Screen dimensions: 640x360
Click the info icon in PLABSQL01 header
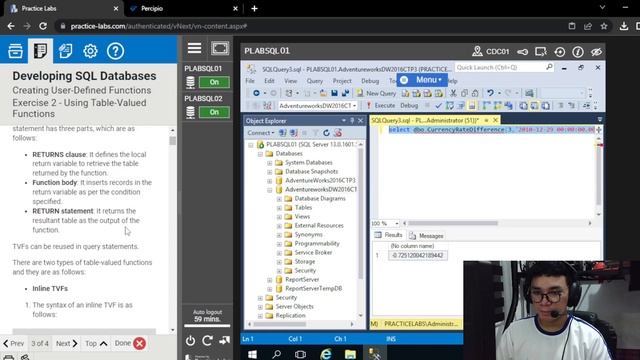(x=578, y=51)
